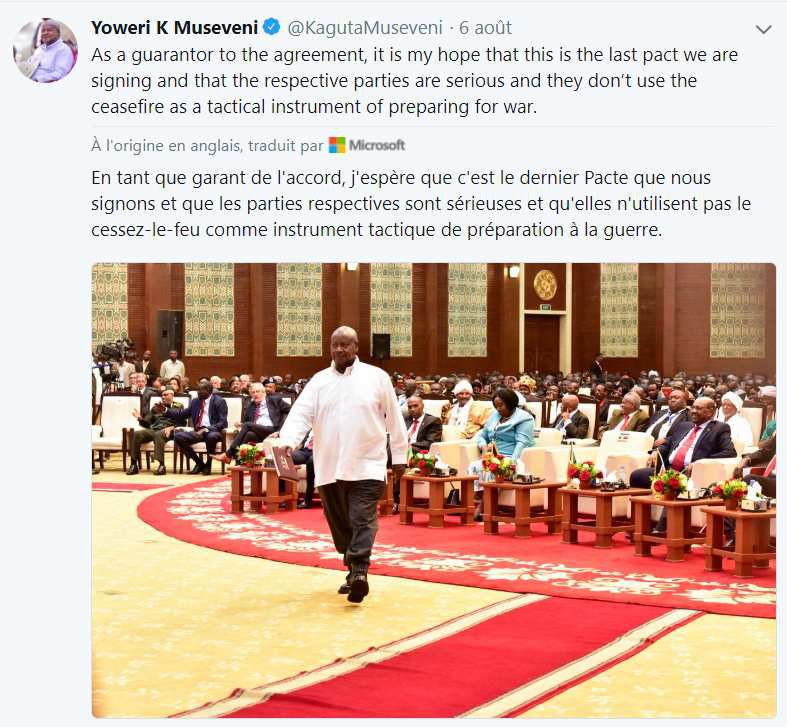Click the original English tweet text

(414, 80)
